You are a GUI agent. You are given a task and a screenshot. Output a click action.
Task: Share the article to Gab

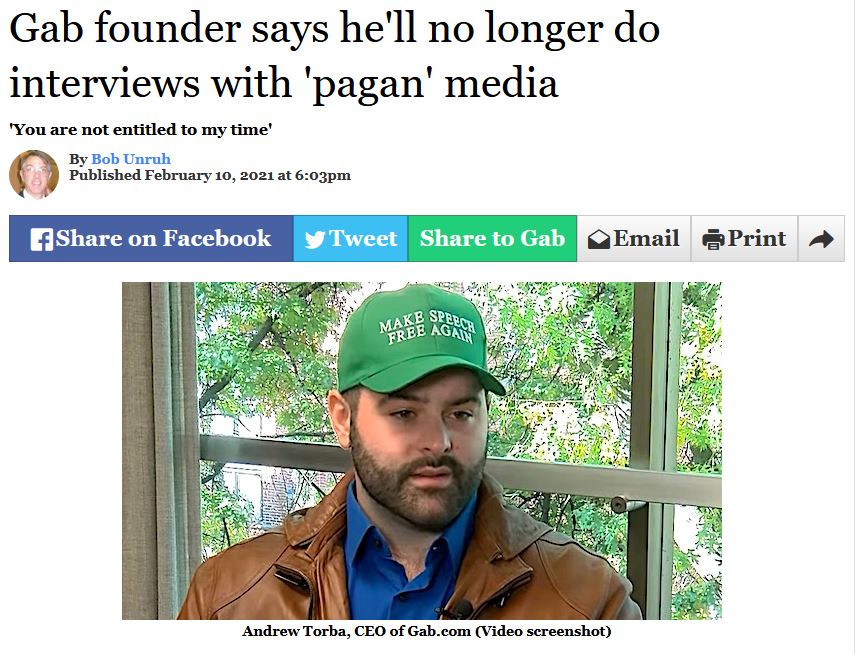coord(492,238)
